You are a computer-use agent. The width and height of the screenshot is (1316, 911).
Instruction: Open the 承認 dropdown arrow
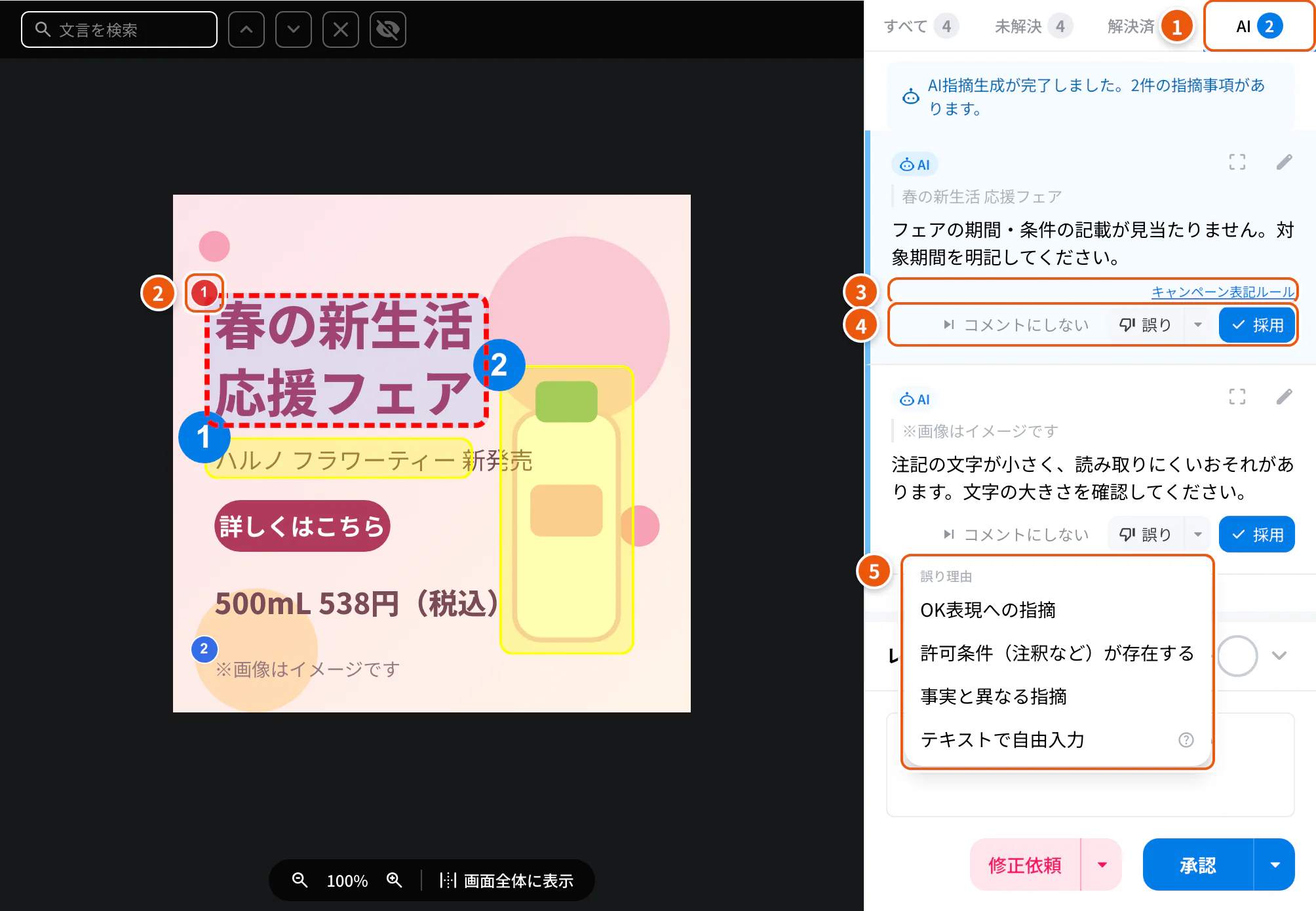coord(1275,865)
